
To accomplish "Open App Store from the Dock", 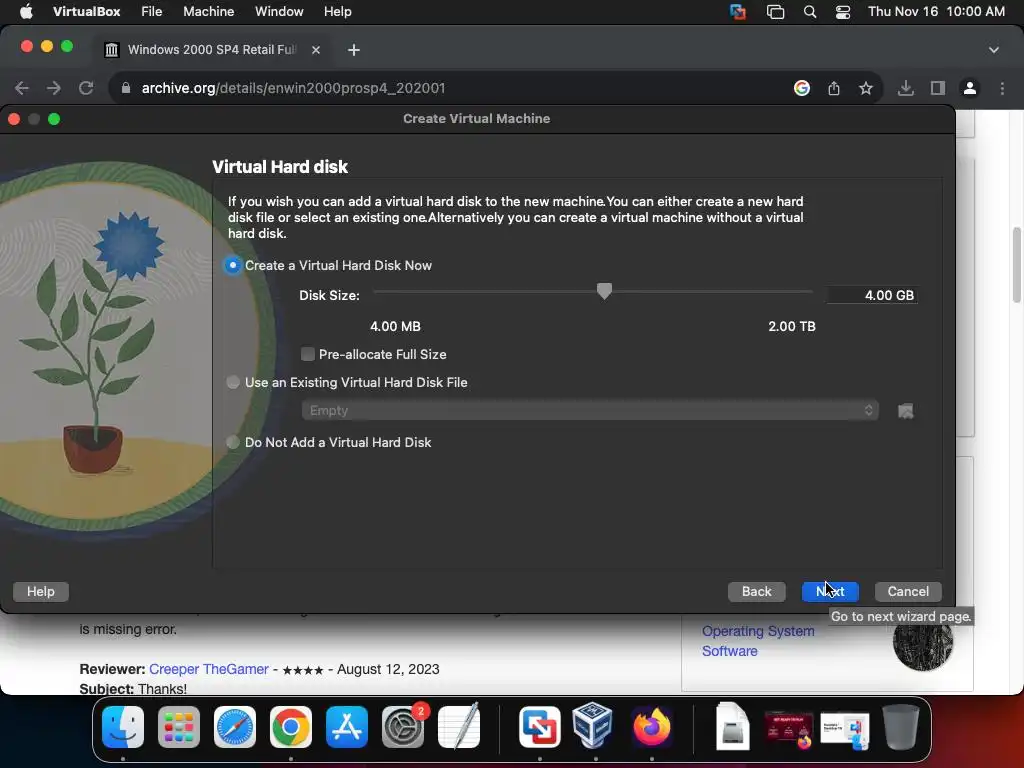I will coord(347,727).
